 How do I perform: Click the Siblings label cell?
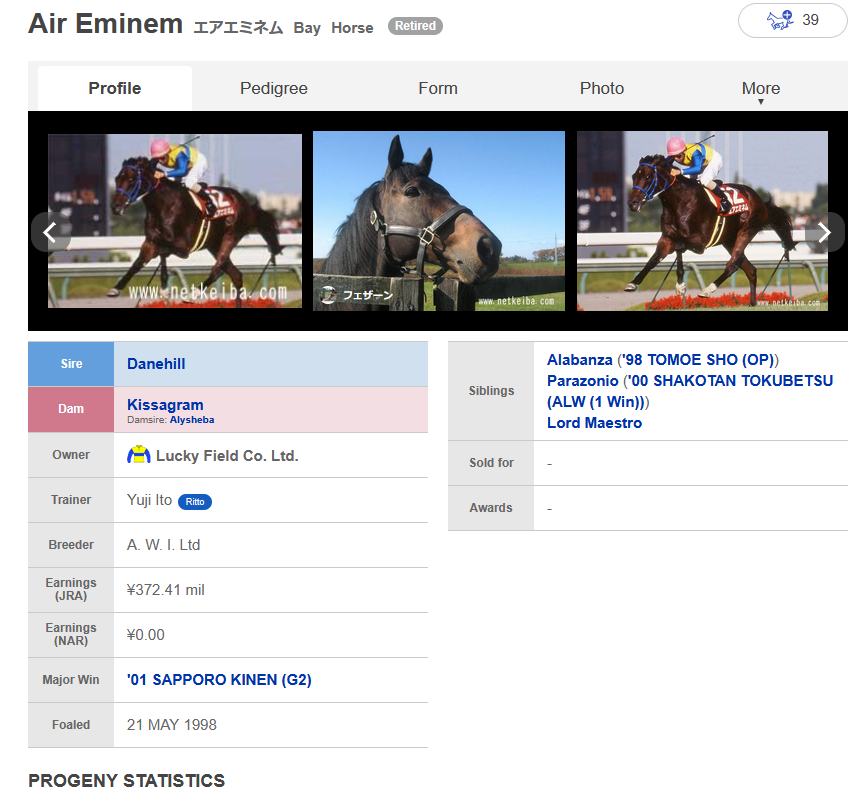(491, 391)
